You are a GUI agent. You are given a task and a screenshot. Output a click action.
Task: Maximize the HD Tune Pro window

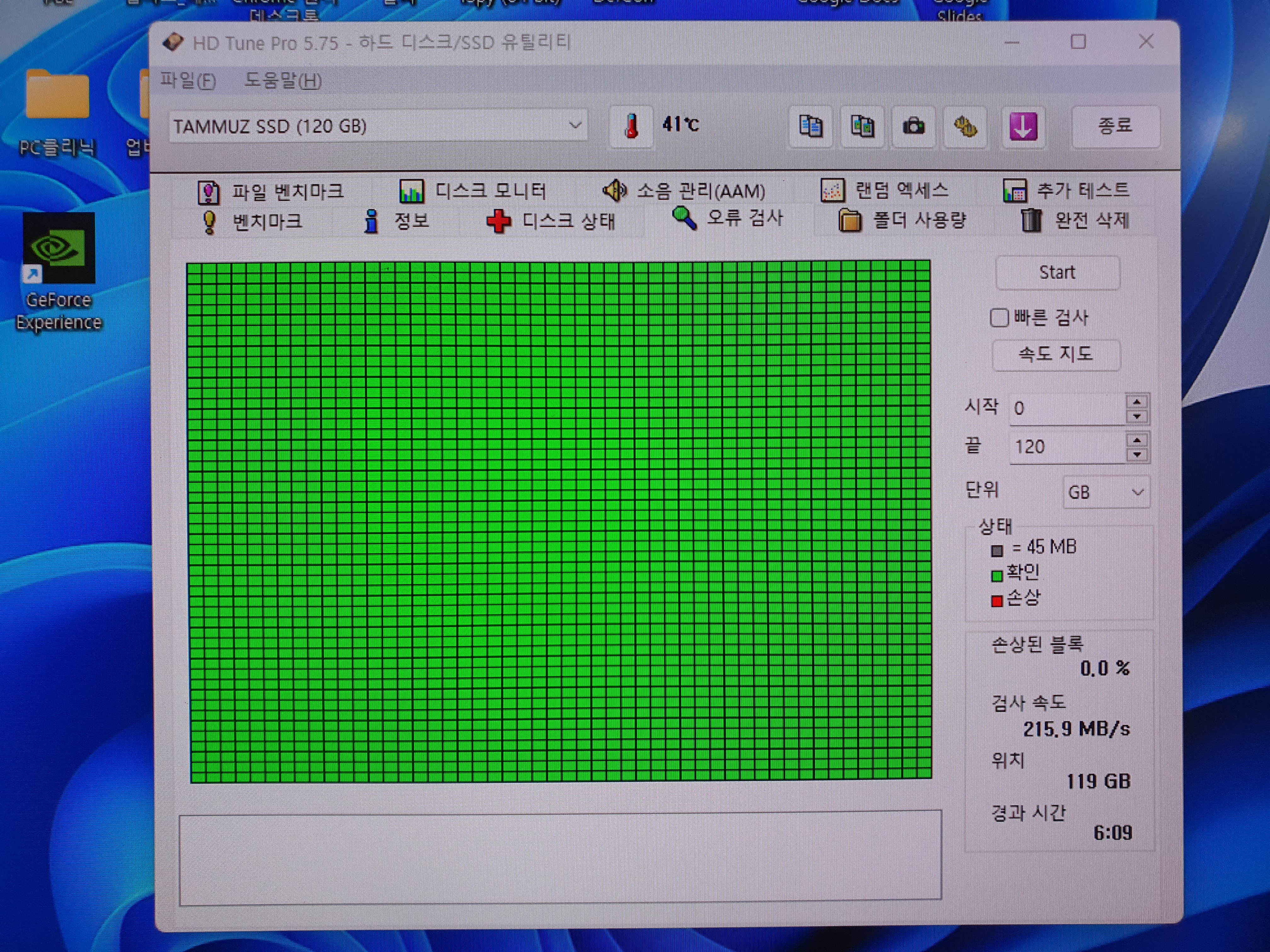[x=1078, y=42]
